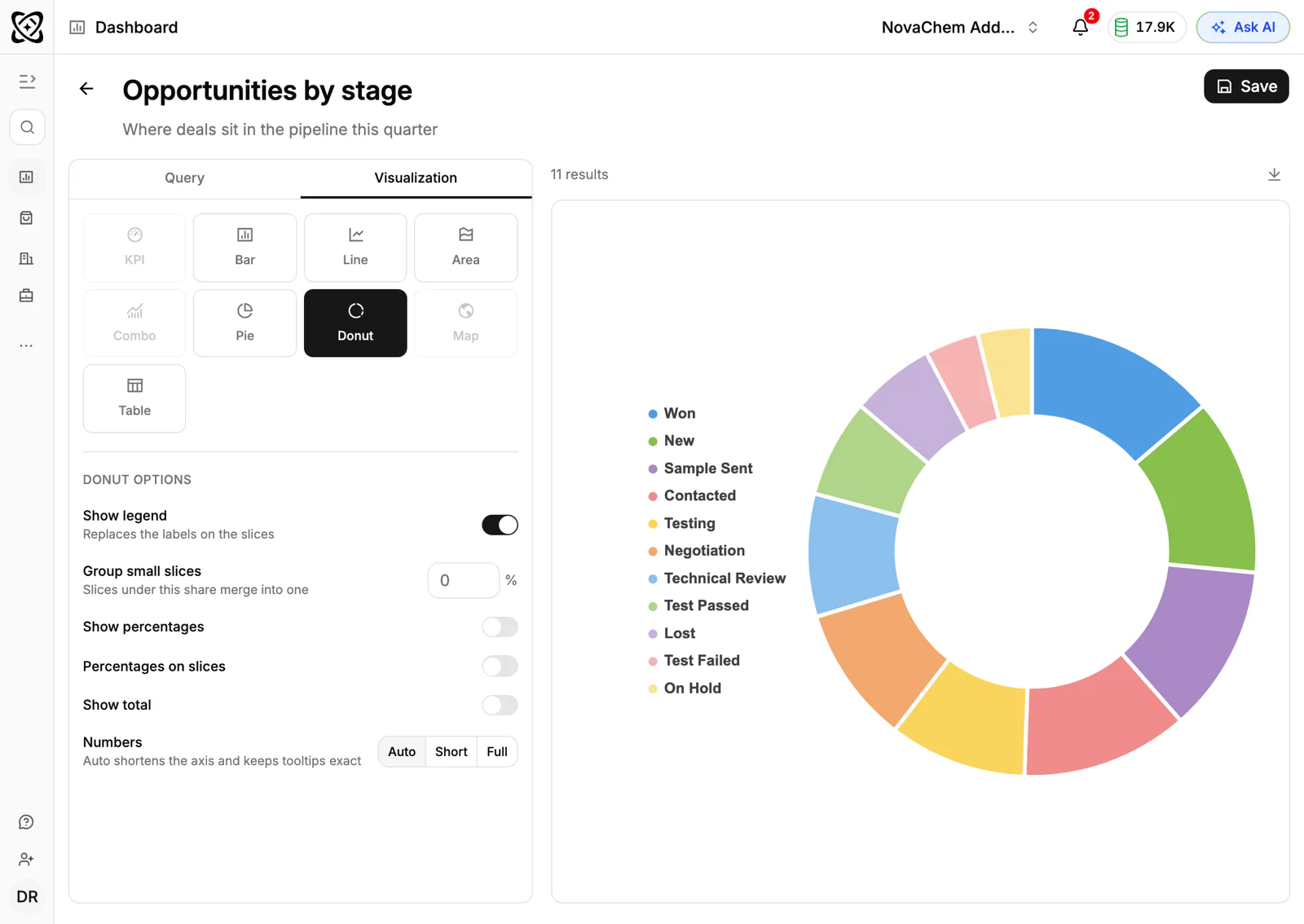Click the Negotiation legend entry
Image resolution: width=1304 pixels, height=924 pixels.
696,551
